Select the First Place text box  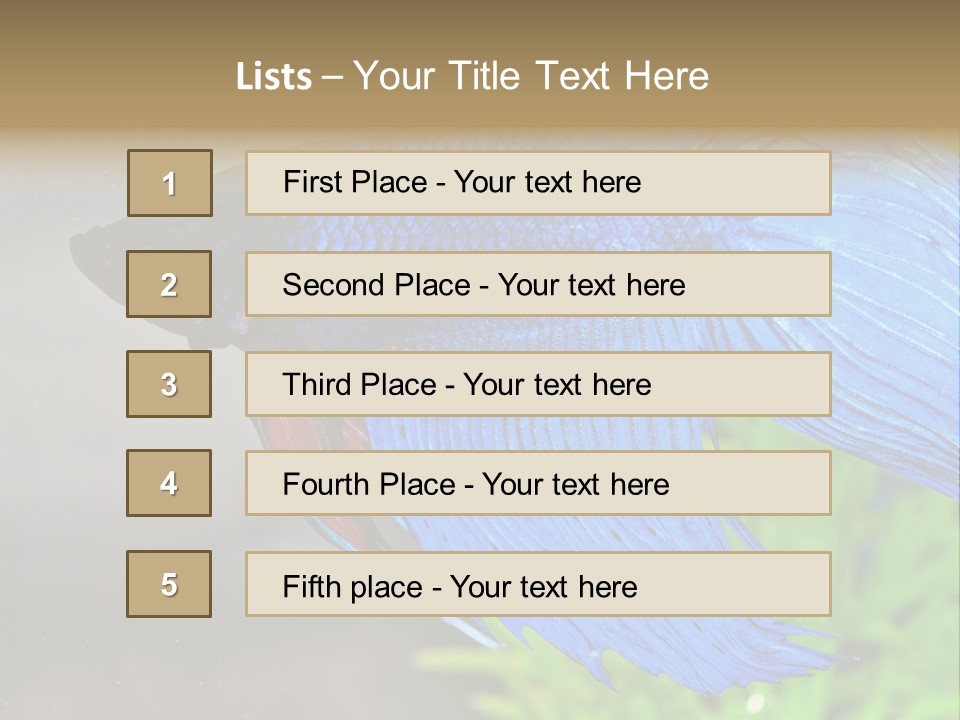click(538, 183)
